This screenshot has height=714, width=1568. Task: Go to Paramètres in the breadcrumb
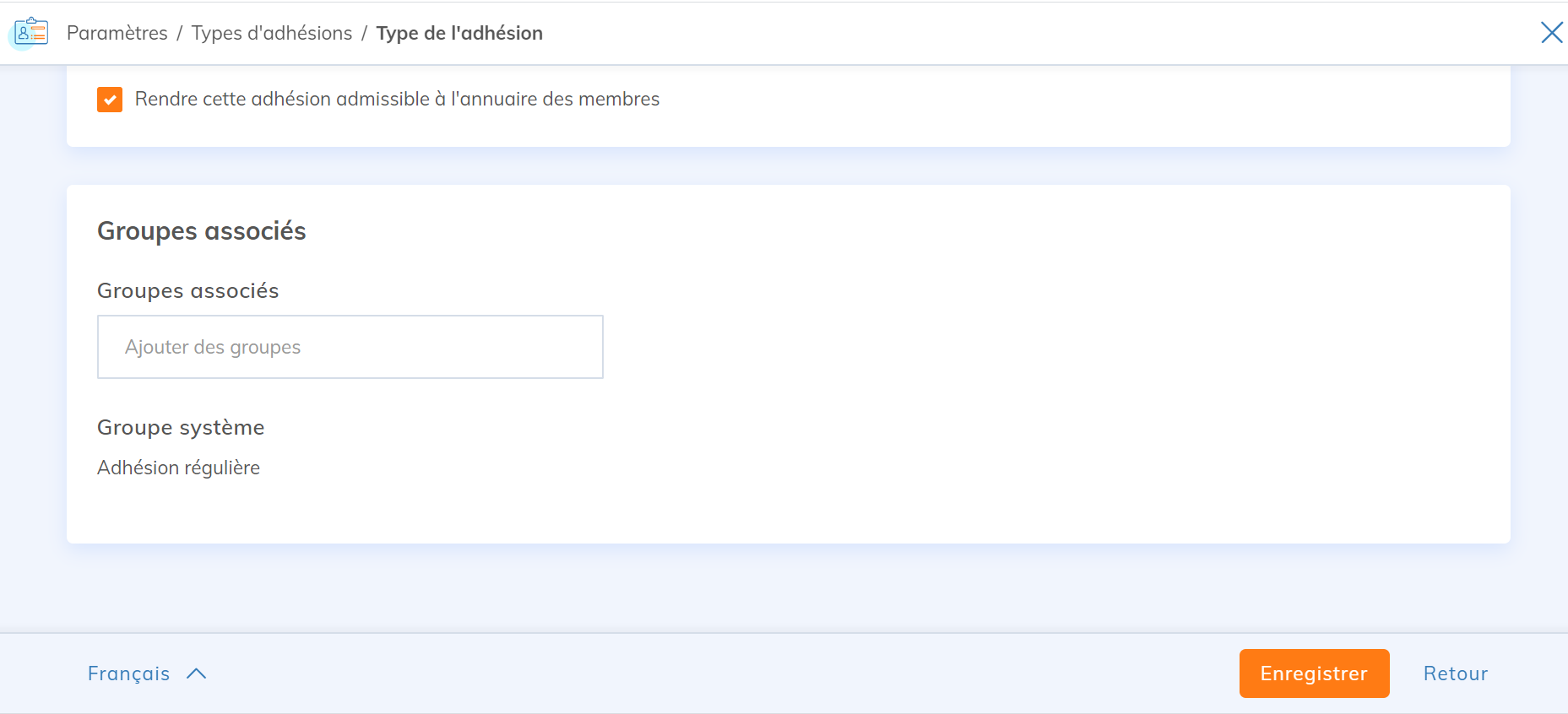click(117, 33)
